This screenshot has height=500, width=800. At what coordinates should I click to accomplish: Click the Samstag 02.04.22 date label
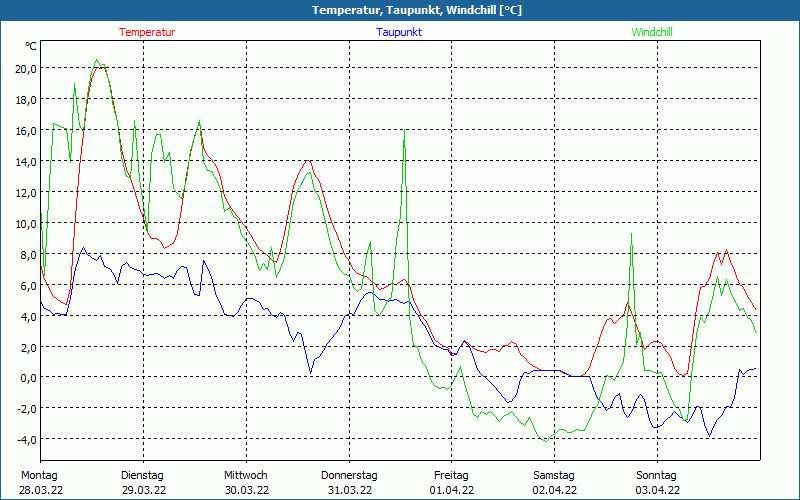(x=554, y=482)
